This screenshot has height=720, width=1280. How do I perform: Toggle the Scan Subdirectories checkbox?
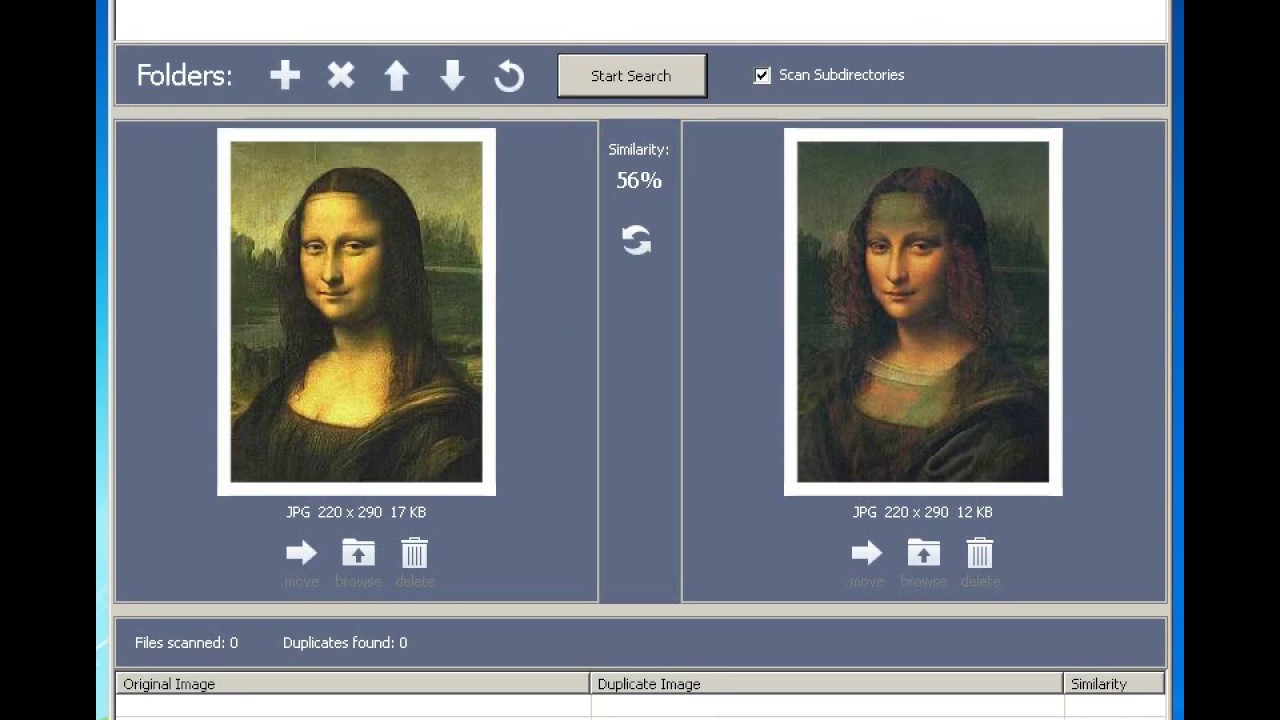763,75
